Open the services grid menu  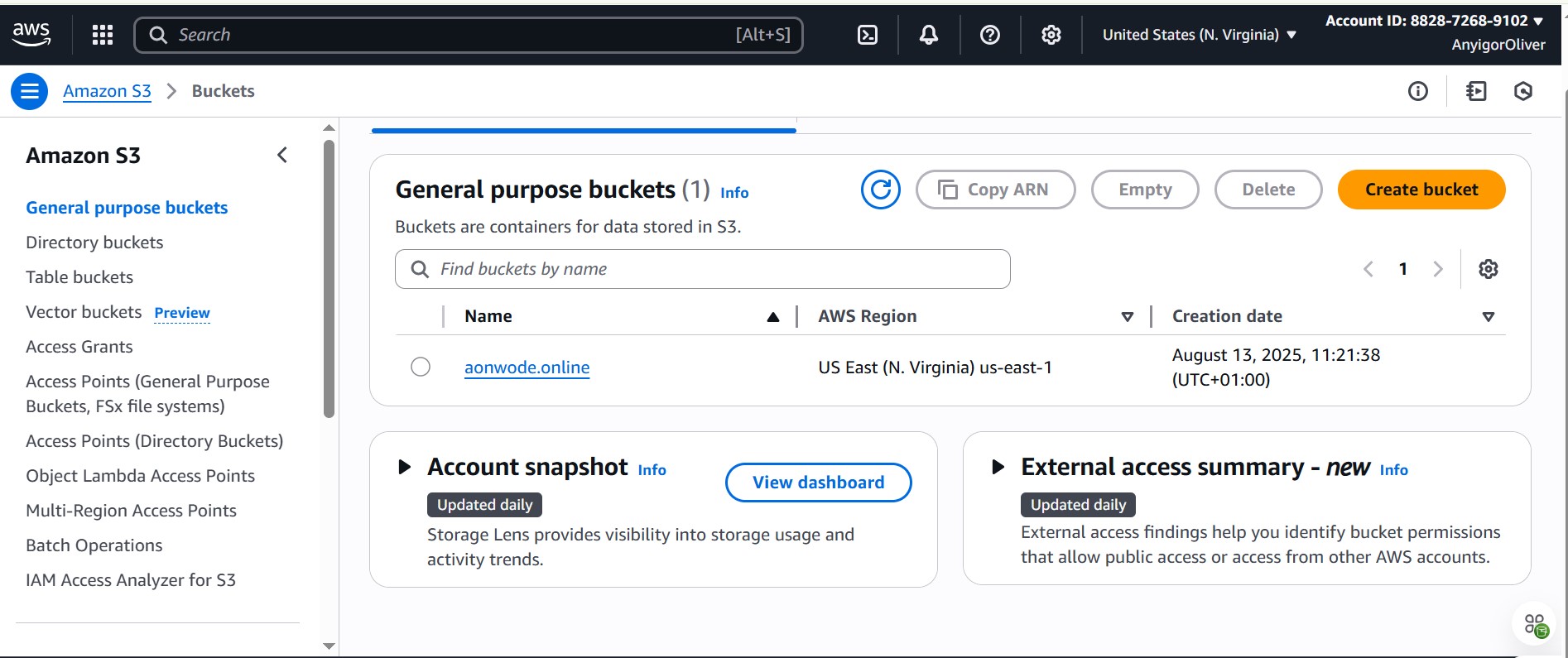coord(103,35)
